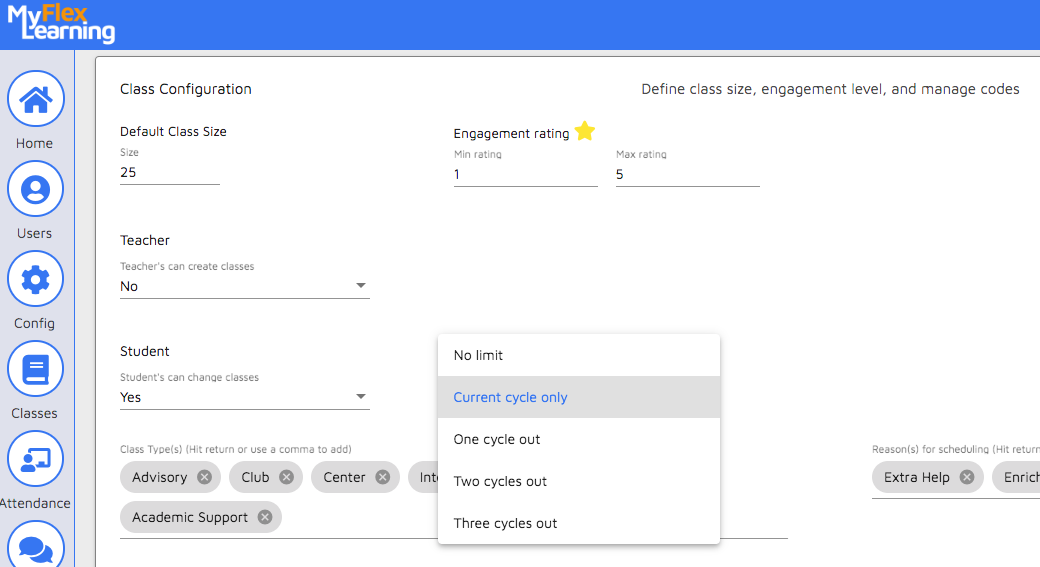Screen dimensions: 1040x567
Task: Remove the Advisory class type chip
Action: click(204, 477)
